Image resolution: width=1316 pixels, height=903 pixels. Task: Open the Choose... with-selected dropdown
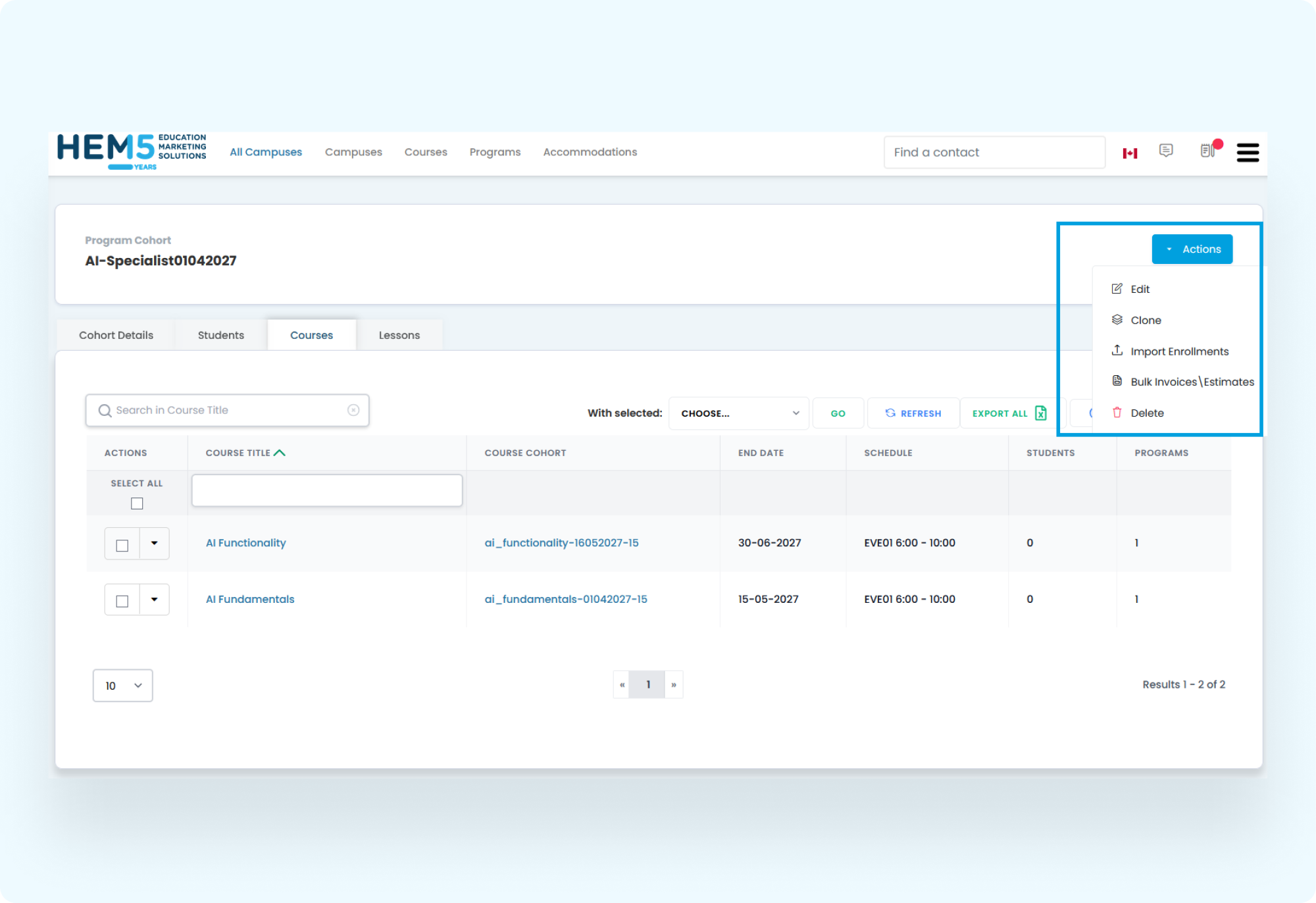[x=738, y=413]
